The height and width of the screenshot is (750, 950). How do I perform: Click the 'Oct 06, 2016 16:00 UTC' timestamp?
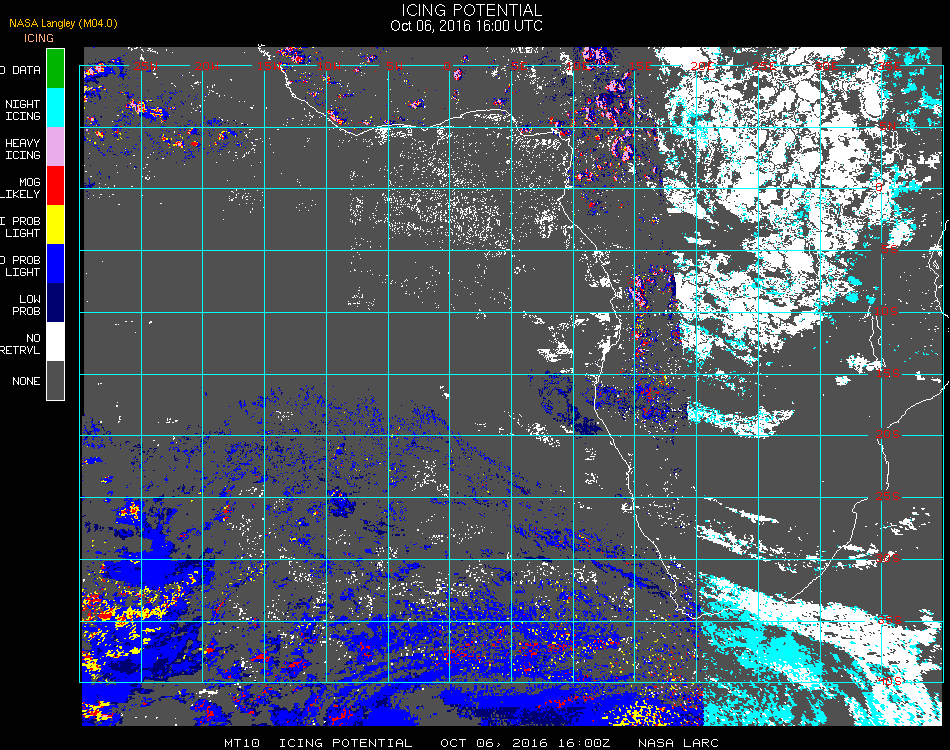pos(467,25)
